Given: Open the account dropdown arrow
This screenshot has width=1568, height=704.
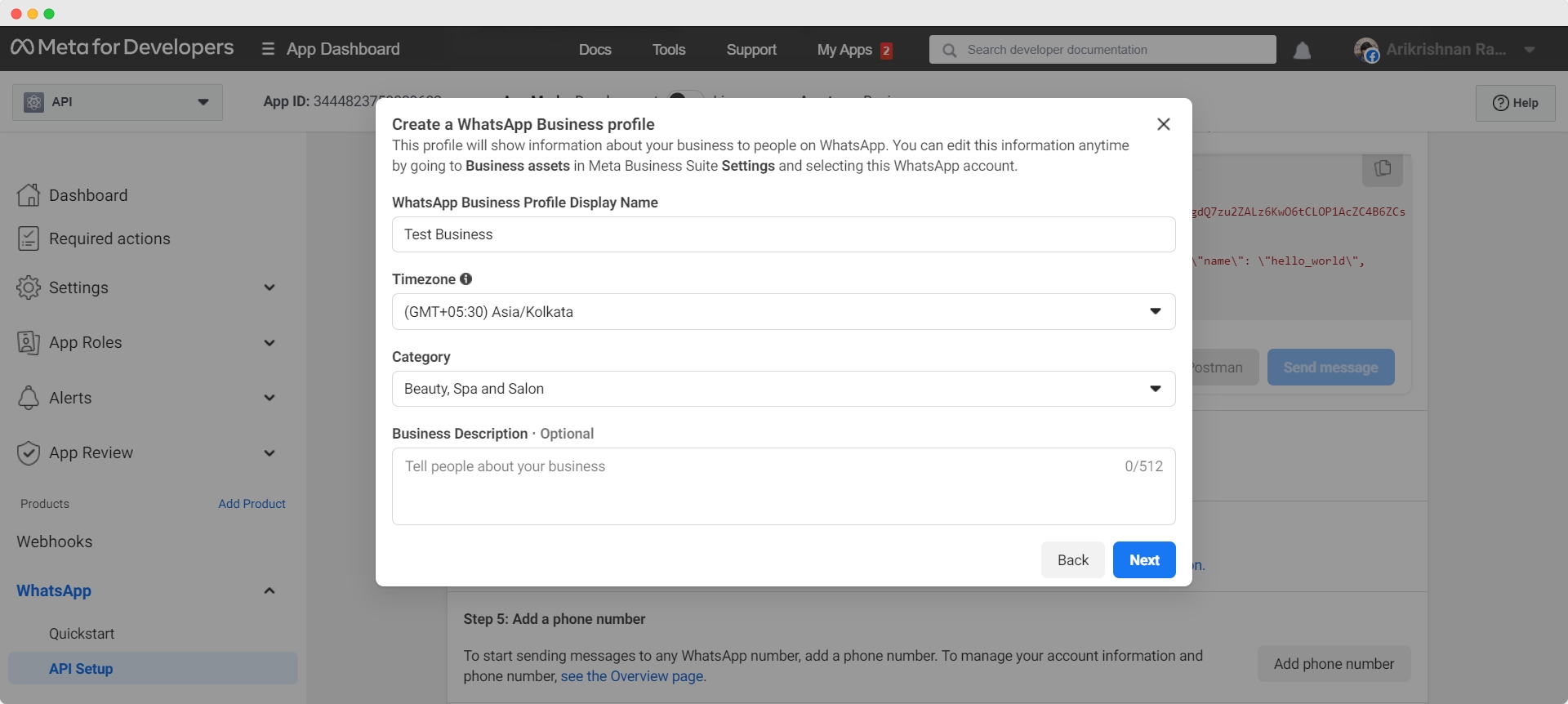Looking at the screenshot, I should 1530,50.
